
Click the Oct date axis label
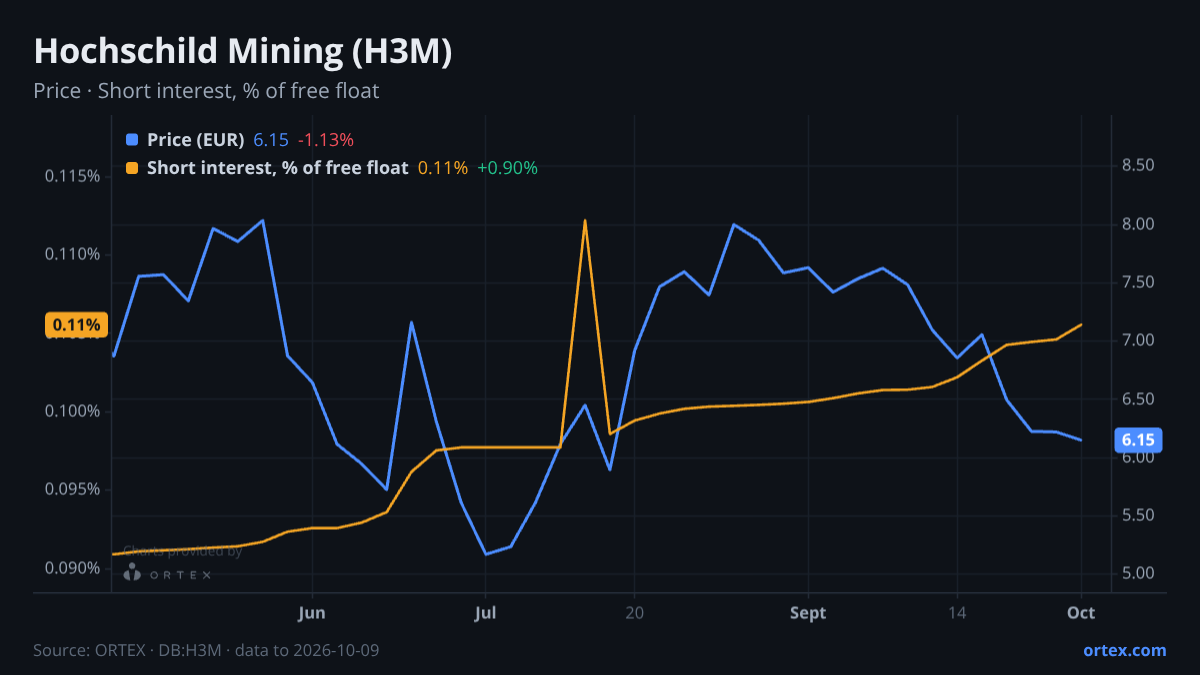[x=1081, y=613]
